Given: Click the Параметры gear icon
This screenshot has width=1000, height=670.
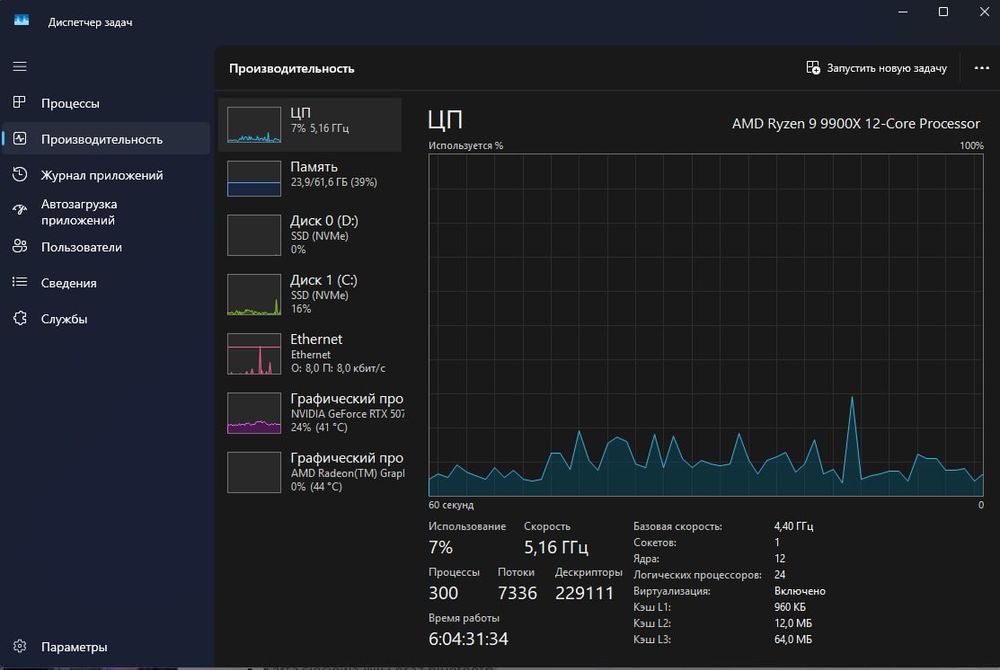Looking at the screenshot, I should click(x=20, y=646).
